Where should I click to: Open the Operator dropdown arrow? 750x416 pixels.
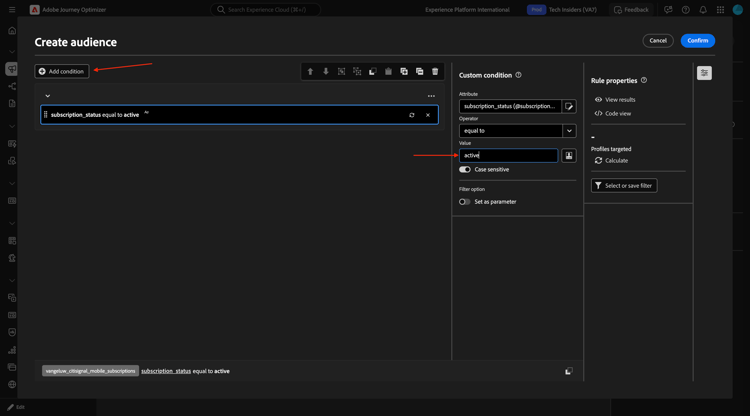point(569,131)
